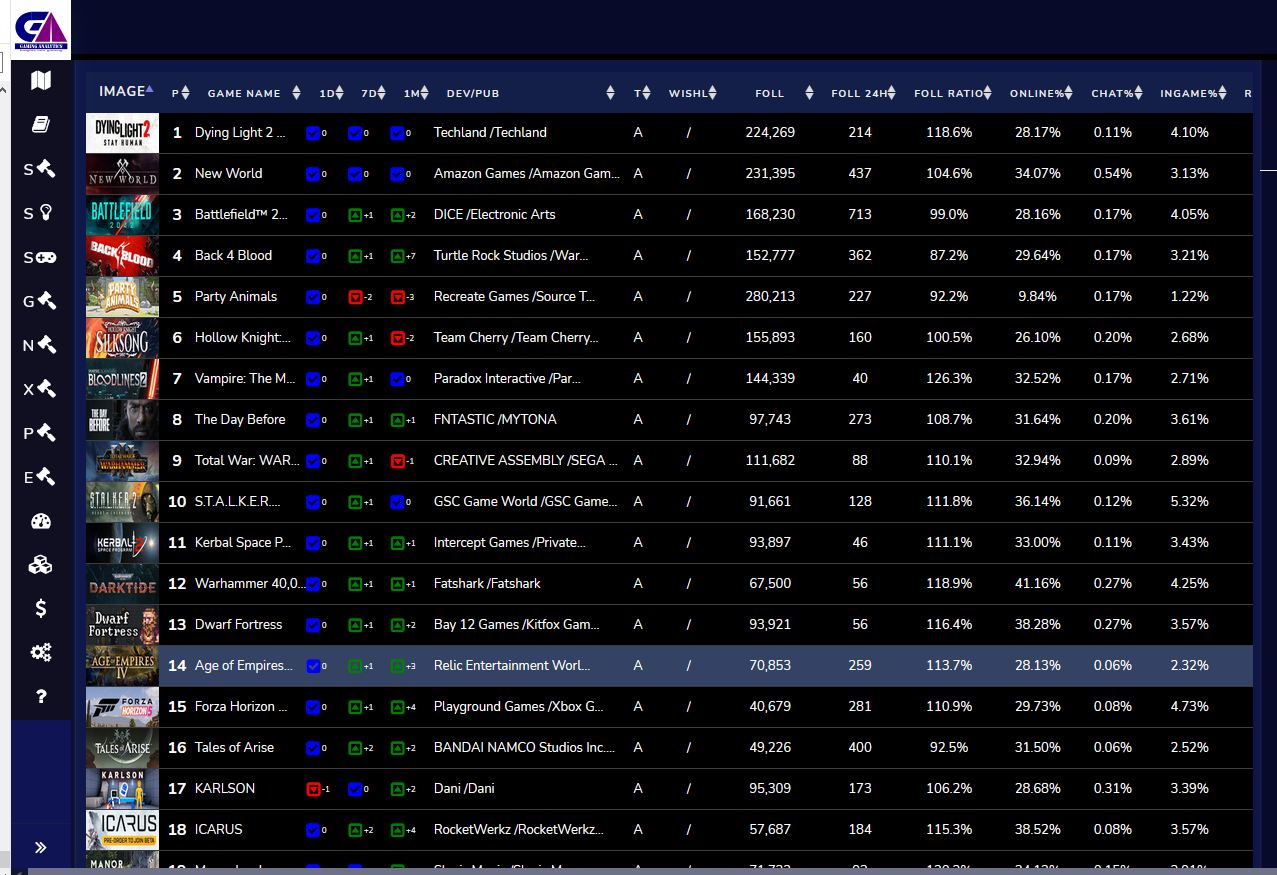The width and height of the screenshot is (1277, 875).
Task: Open the question mark help icon
Action: (x=41, y=696)
